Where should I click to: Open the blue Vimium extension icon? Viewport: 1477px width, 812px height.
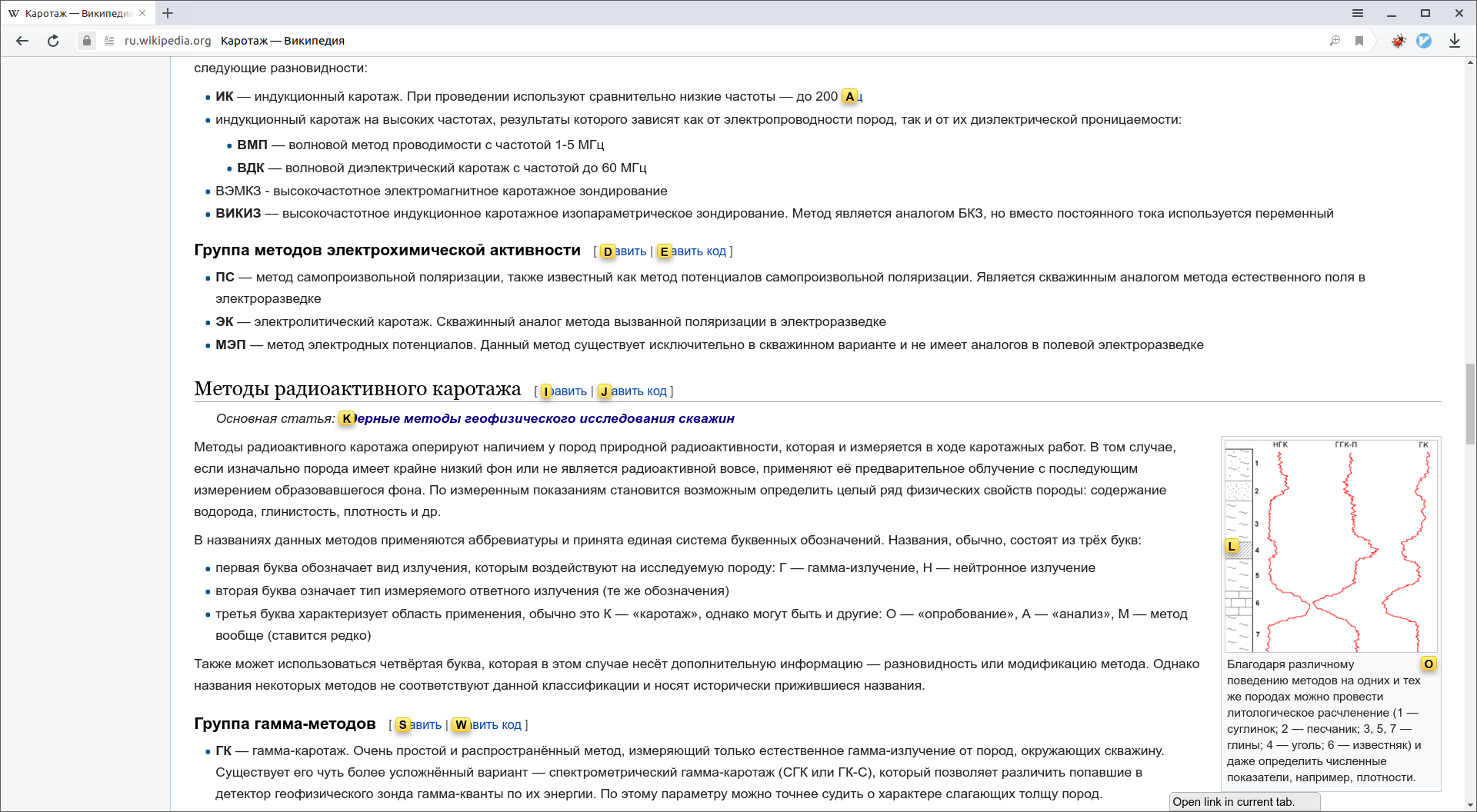[x=1424, y=41]
